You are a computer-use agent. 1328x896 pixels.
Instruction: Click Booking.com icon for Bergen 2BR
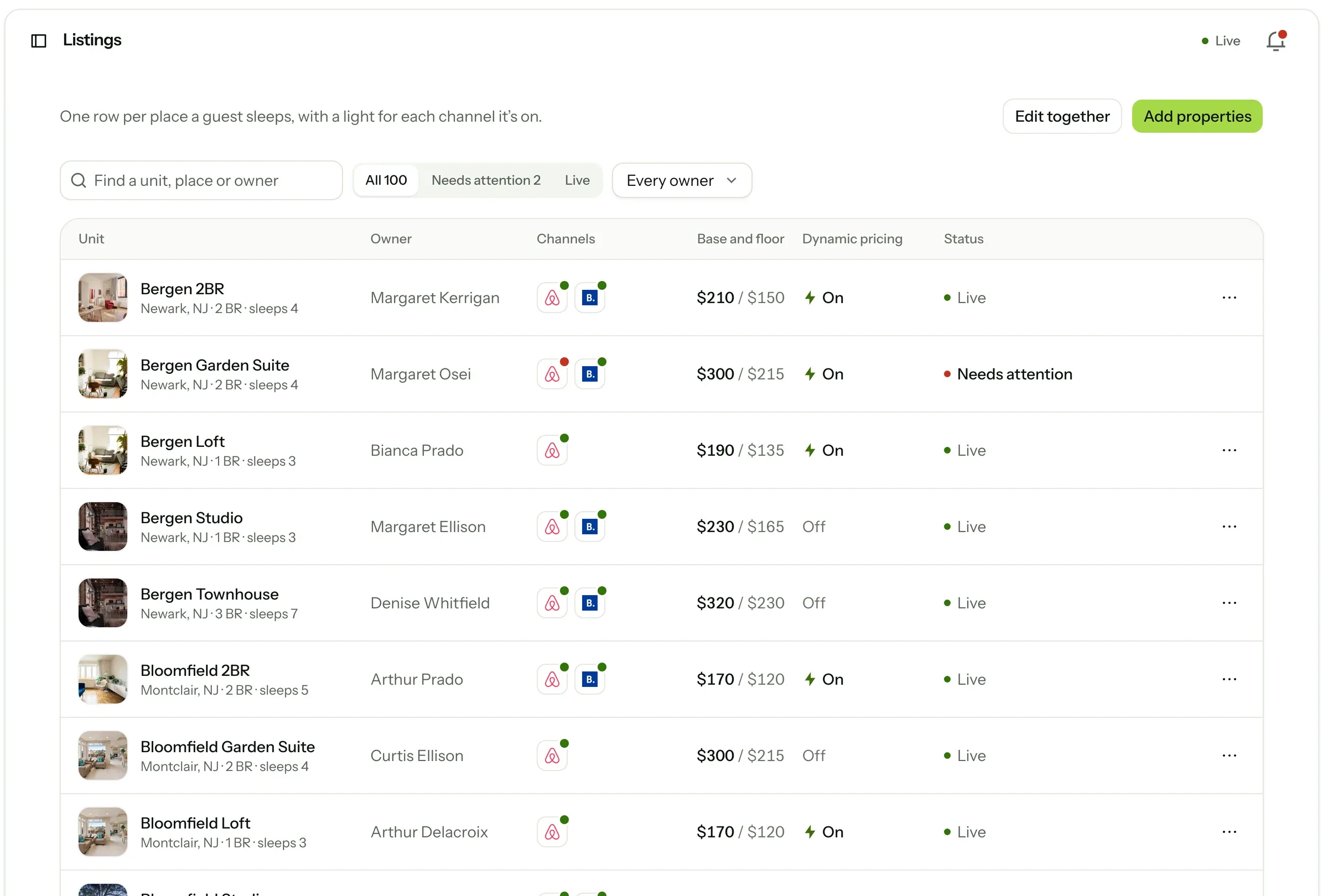pyautogui.click(x=590, y=298)
